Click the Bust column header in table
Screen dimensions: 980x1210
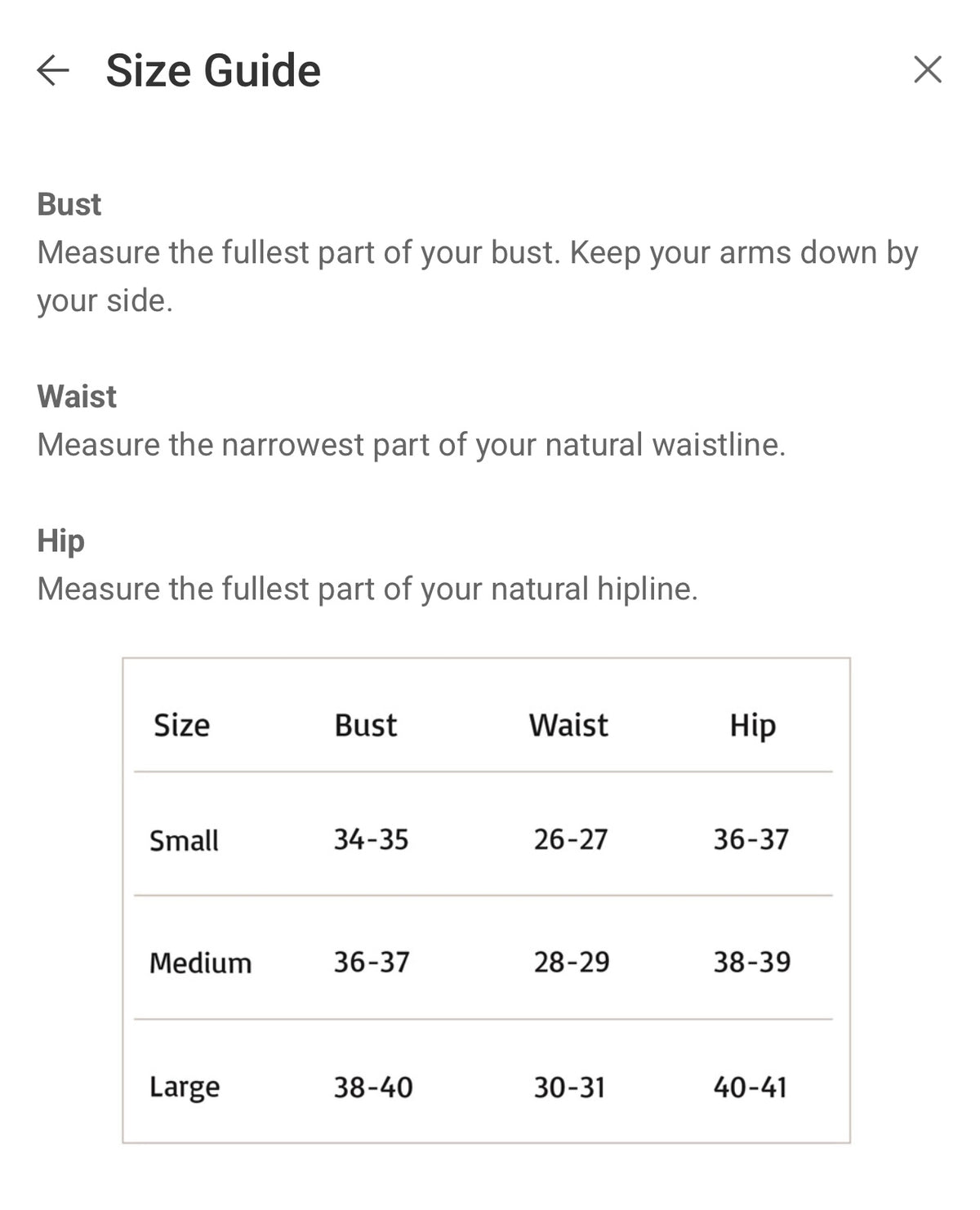tap(365, 725)
